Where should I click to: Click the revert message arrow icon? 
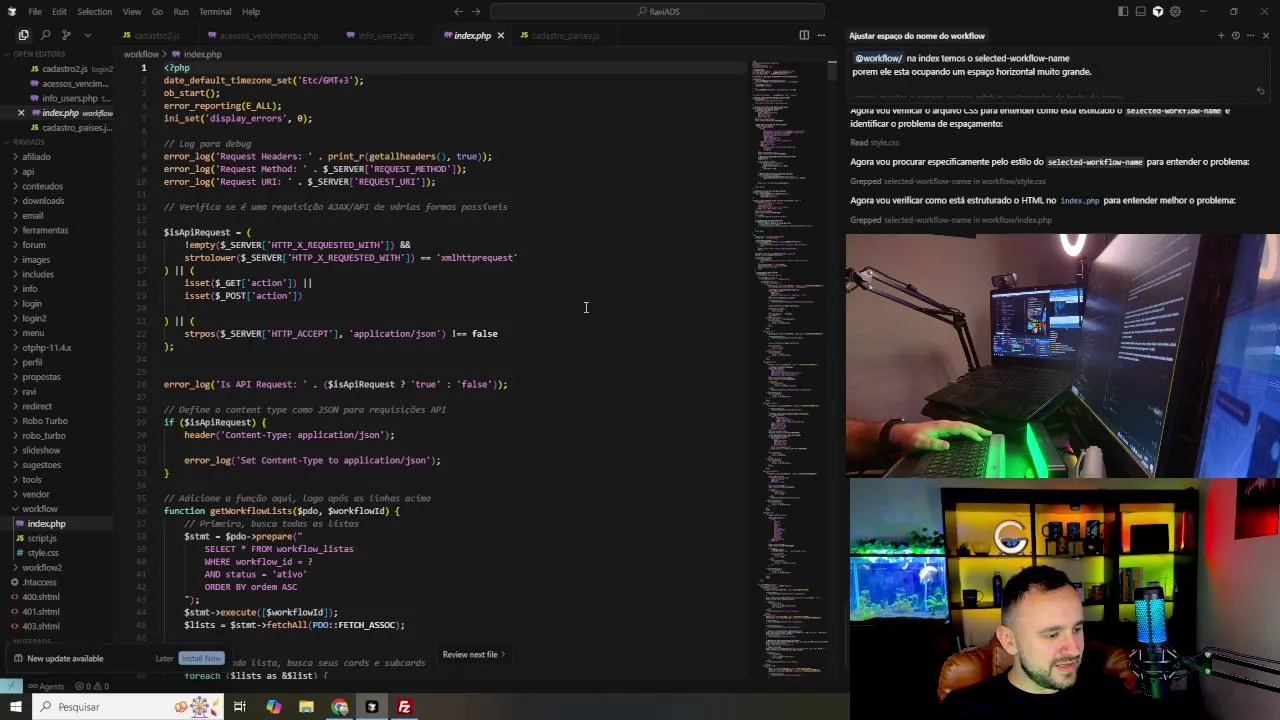point(1260,91)
